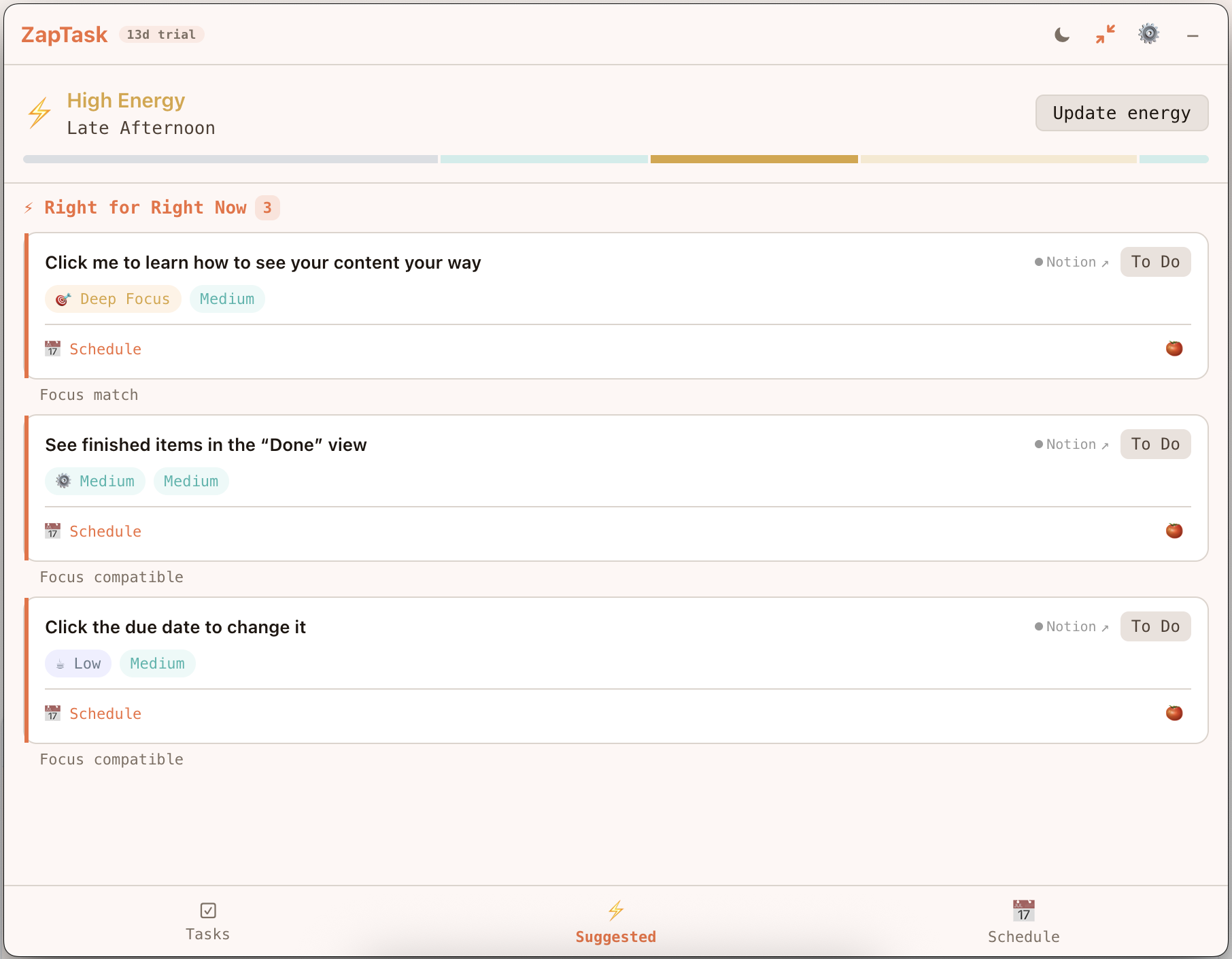Viewport: 1232px width, 959px height.
Task: Open the Schedule tab in bottom navigation
Action: coord(1023,922)
